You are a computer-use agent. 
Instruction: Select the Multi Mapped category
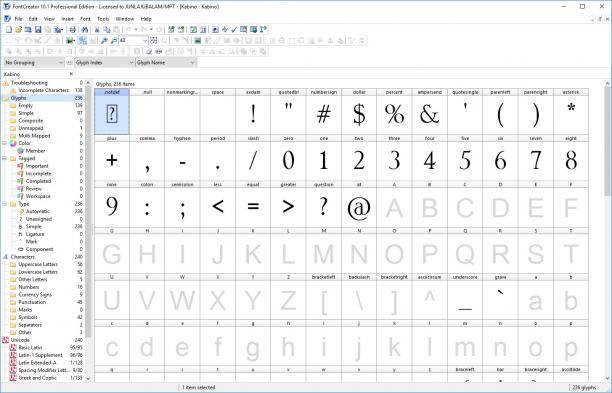pyautogui.click(x=34, y=136)
